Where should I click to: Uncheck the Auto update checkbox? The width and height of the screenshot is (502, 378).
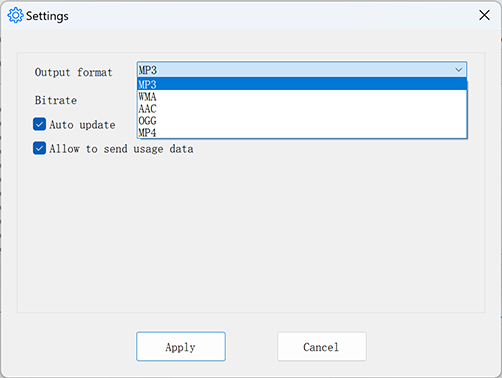click(39, 124)
